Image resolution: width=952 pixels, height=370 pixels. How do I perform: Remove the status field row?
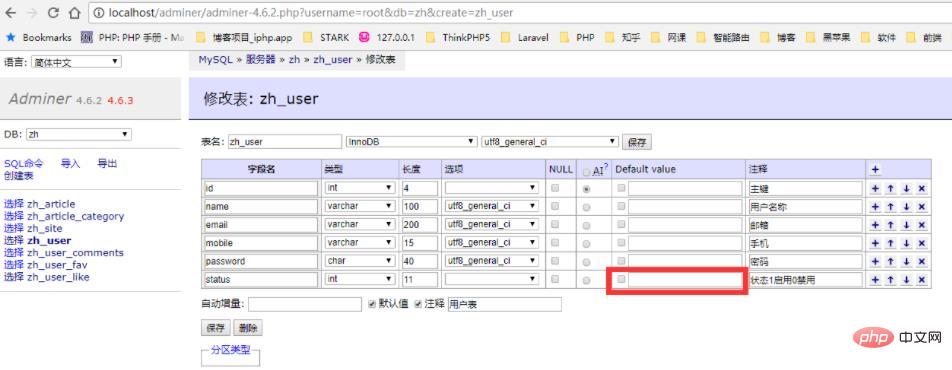point(922,280)
